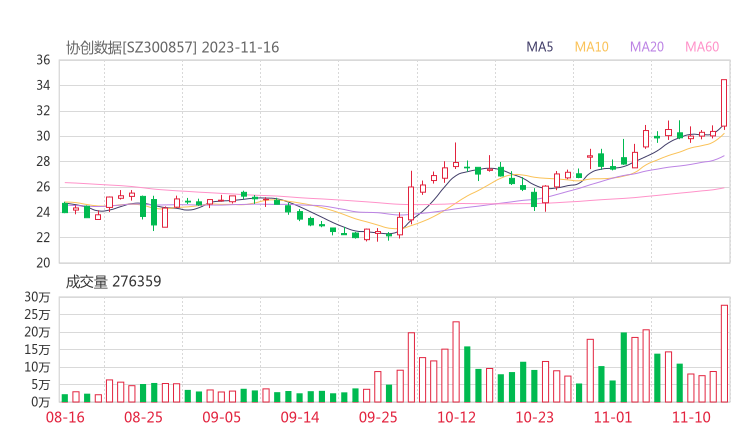The image size is (740, 440).
Task: Select the MA60 legend label
Action: click(x=702, y=47)
